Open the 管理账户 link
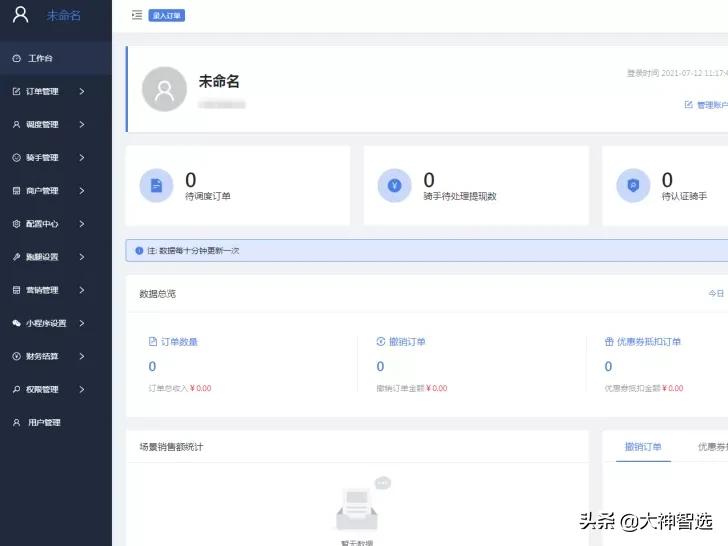Image resolution: width=728 pixels, height=546 pixels. pos(712,105)
